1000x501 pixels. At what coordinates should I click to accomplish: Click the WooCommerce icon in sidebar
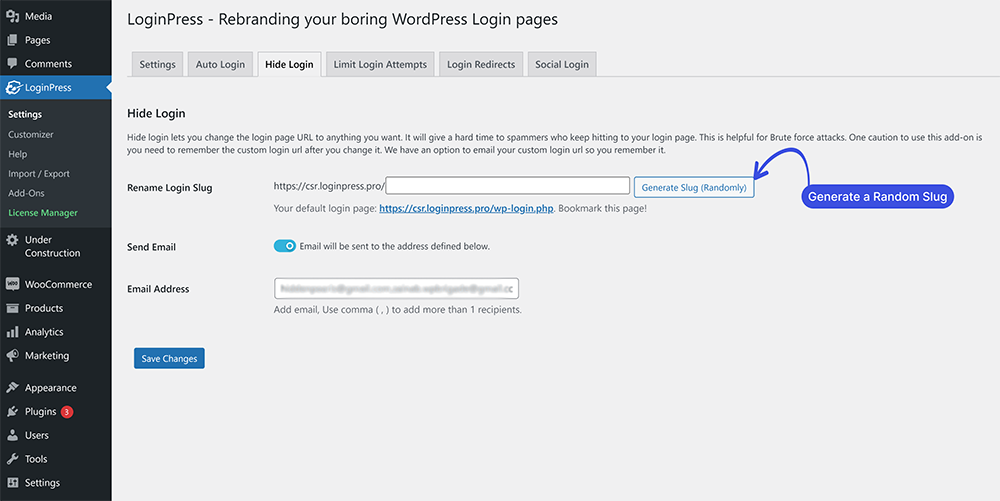12,284
